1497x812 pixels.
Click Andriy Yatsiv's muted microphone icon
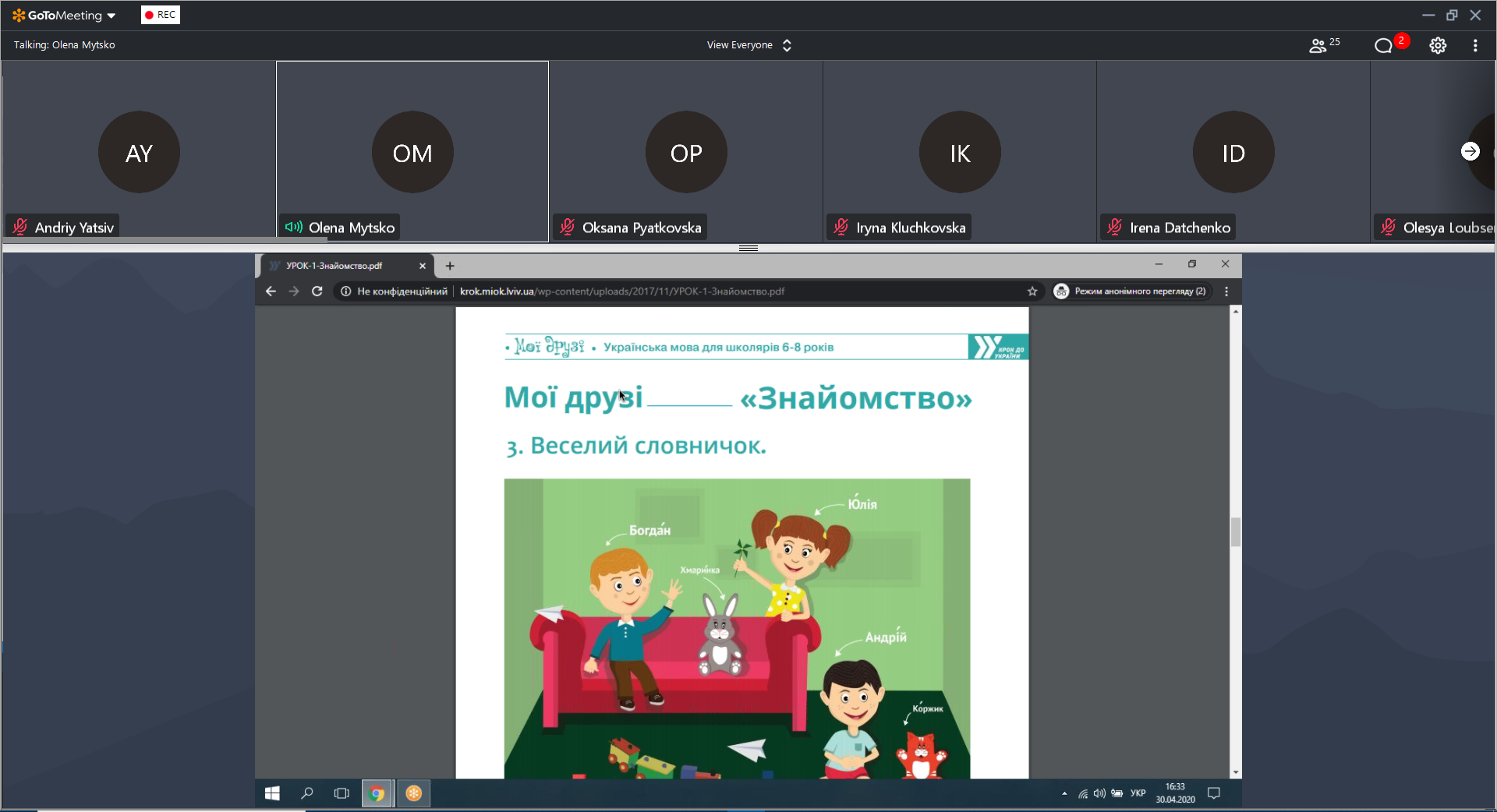[x=21, y=227]
